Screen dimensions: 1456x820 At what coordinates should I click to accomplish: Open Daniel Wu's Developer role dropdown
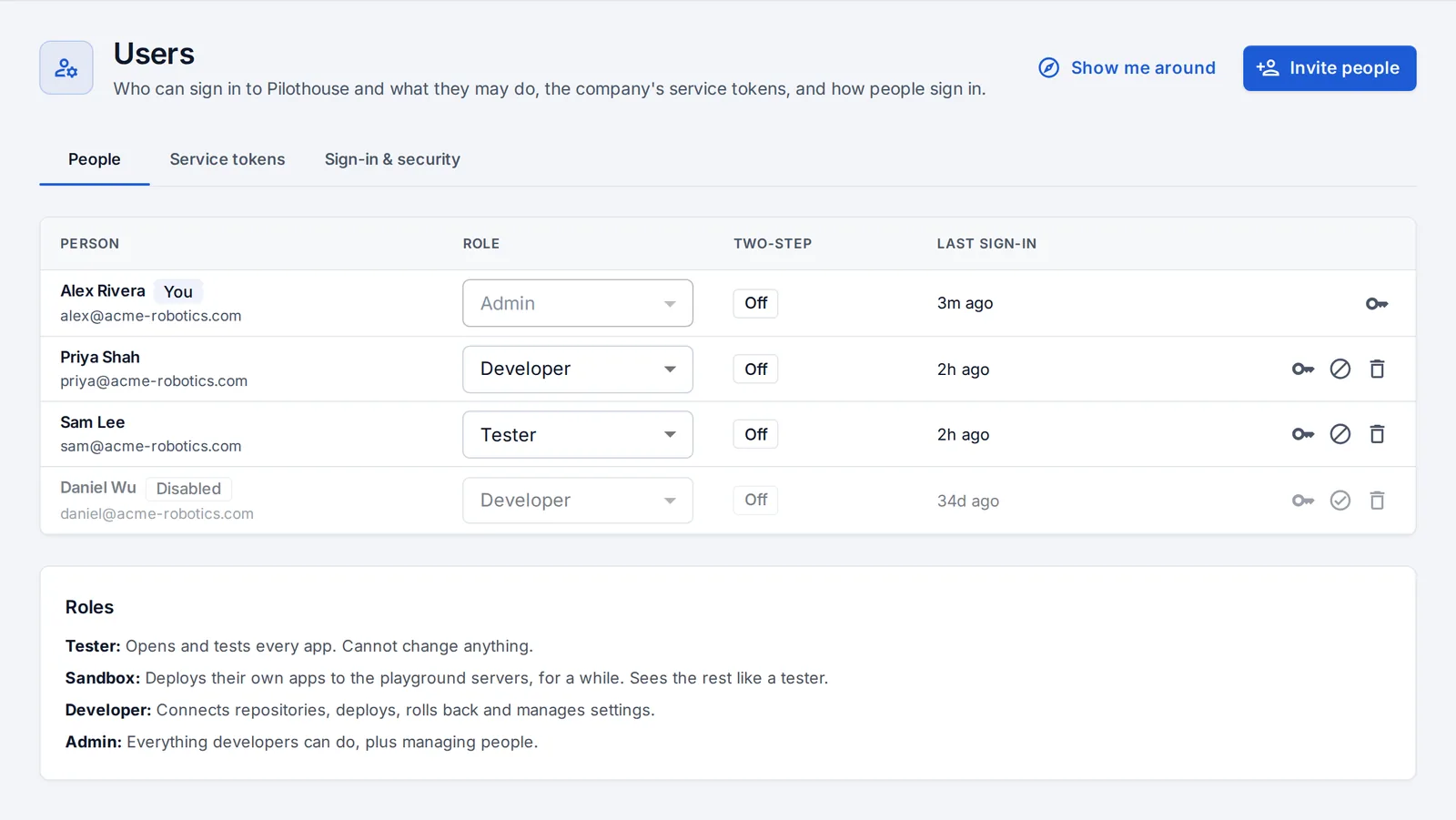coord(578,501)
